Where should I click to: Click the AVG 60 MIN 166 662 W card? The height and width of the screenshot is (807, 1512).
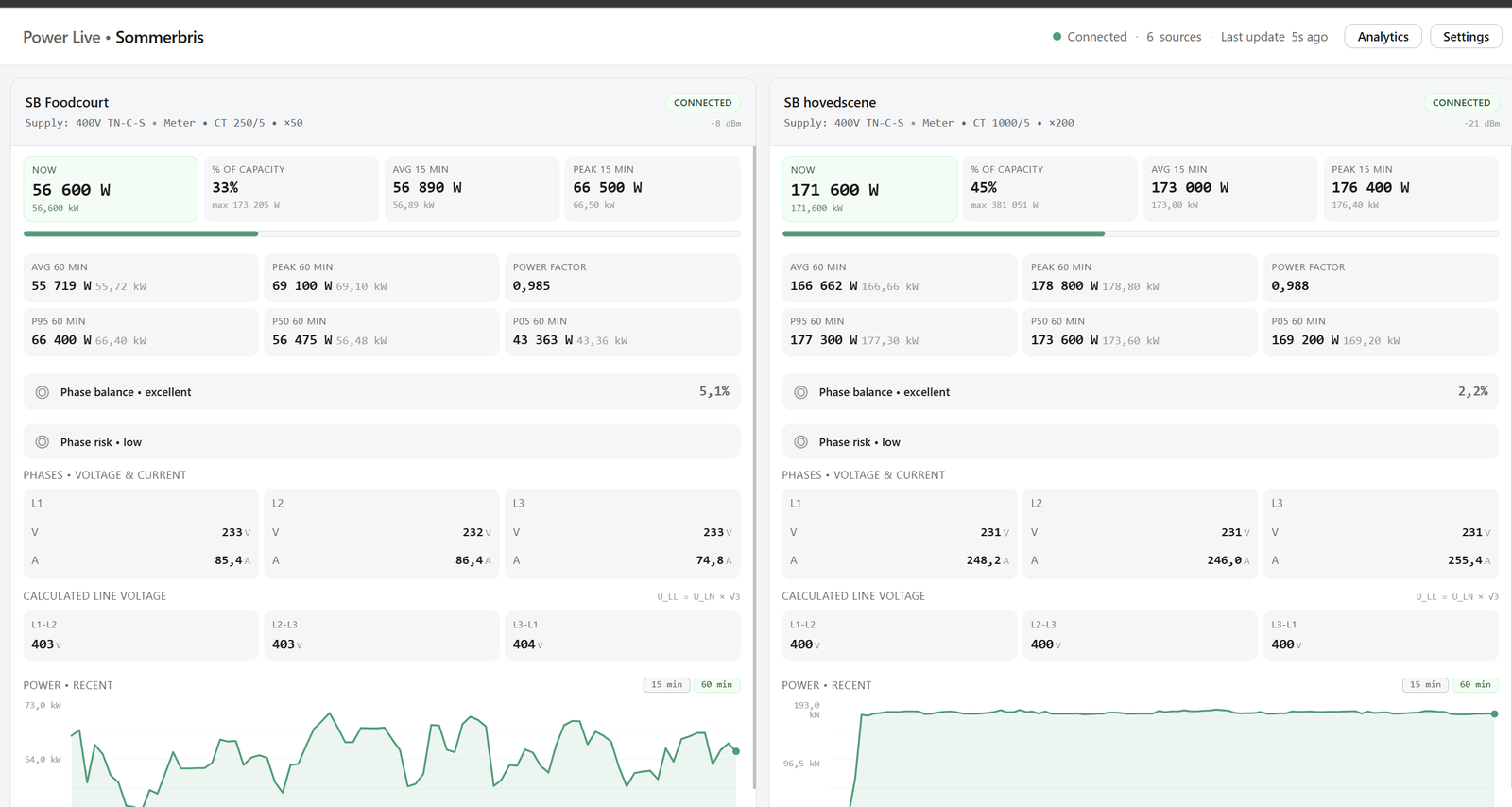(x=900, y=278)
